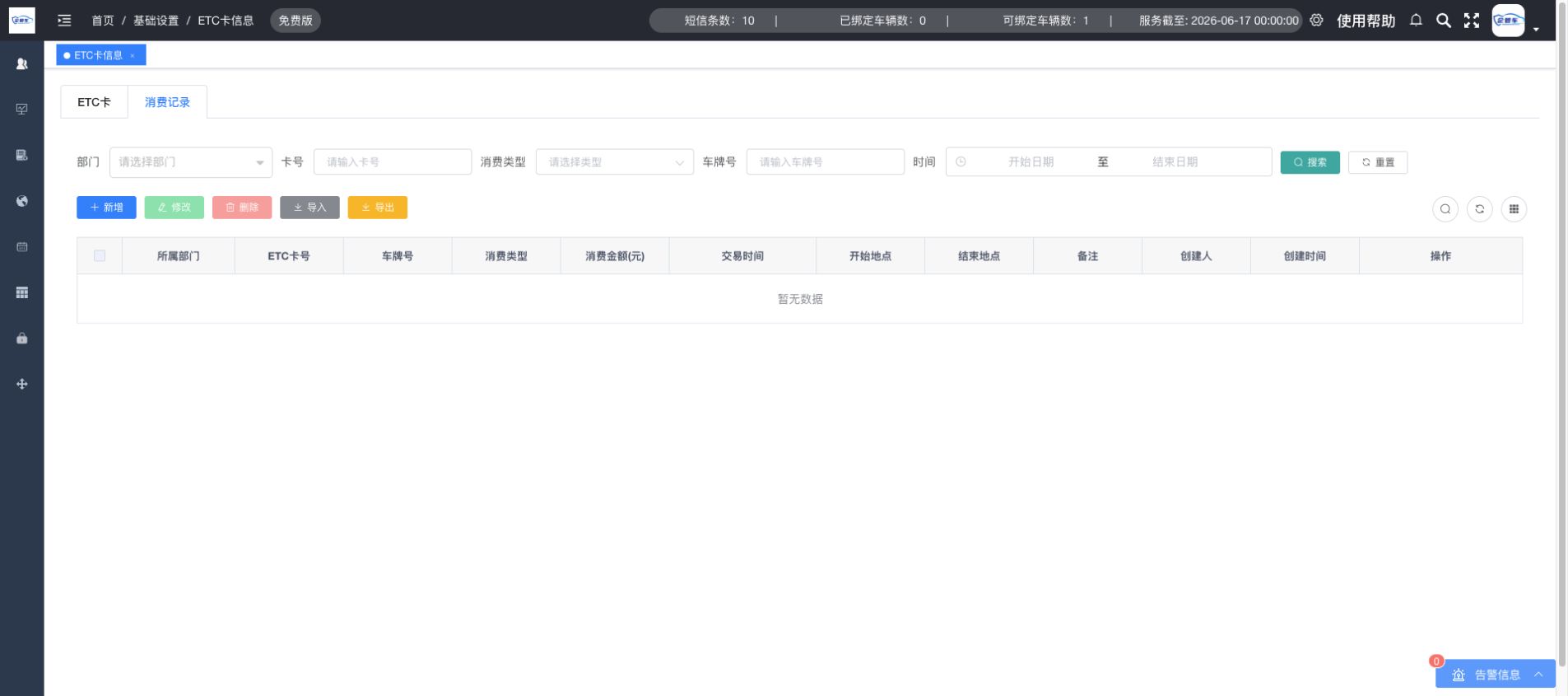
Task: Open the four-arrow move sidebar icon
Action: click(x=22, y=384)
